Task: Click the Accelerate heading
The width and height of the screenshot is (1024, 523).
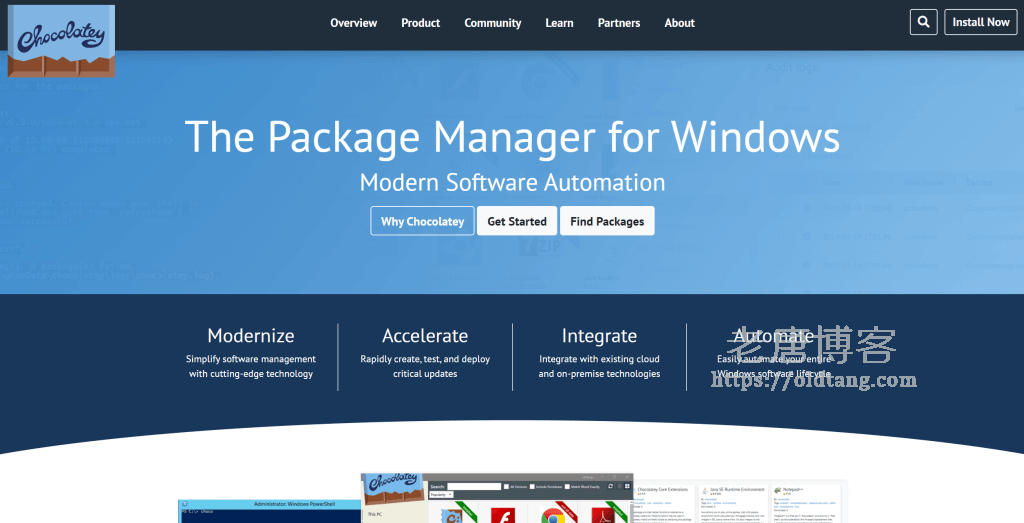Action: coord(425,336)
